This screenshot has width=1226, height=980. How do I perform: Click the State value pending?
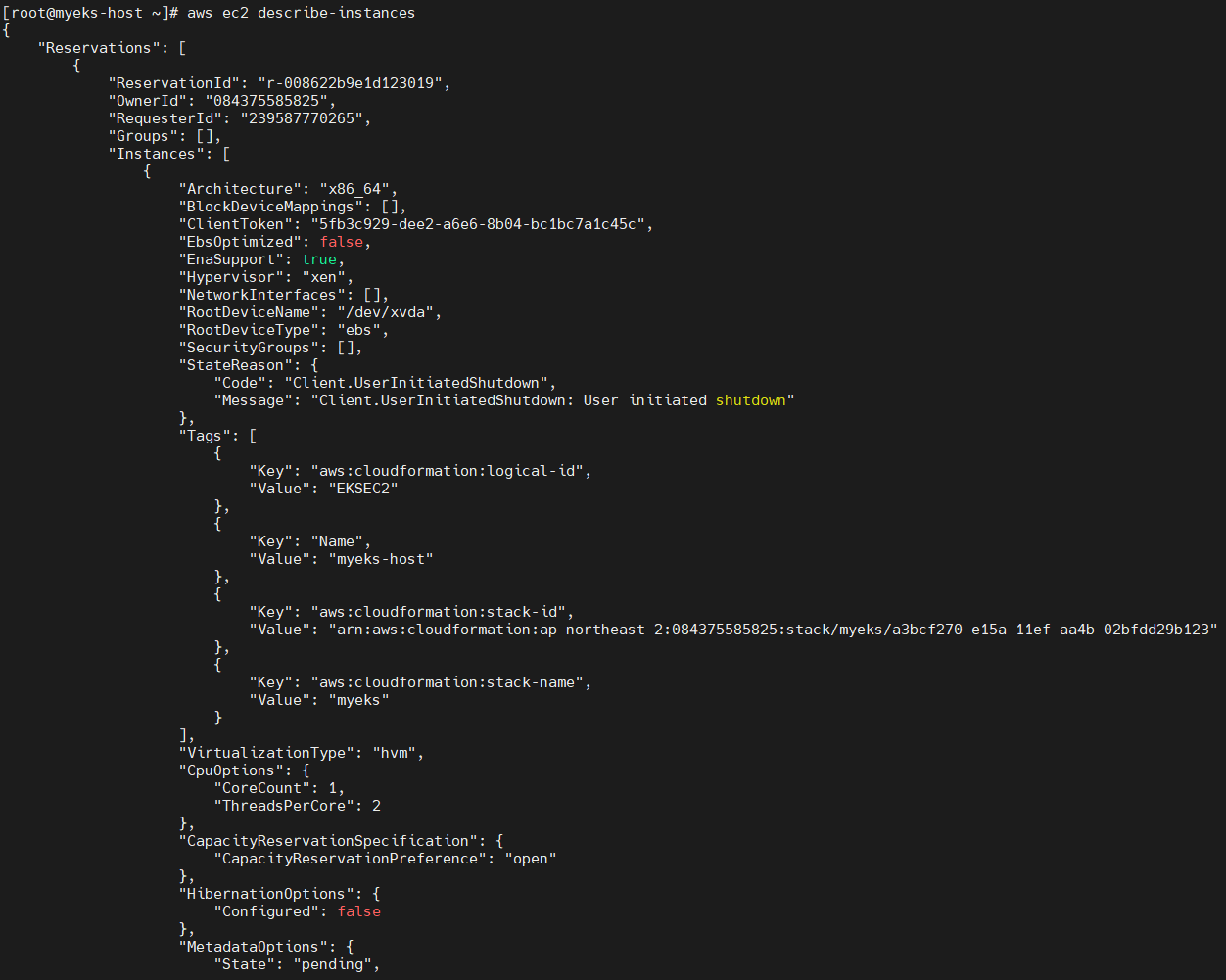[x=332, y=964]
